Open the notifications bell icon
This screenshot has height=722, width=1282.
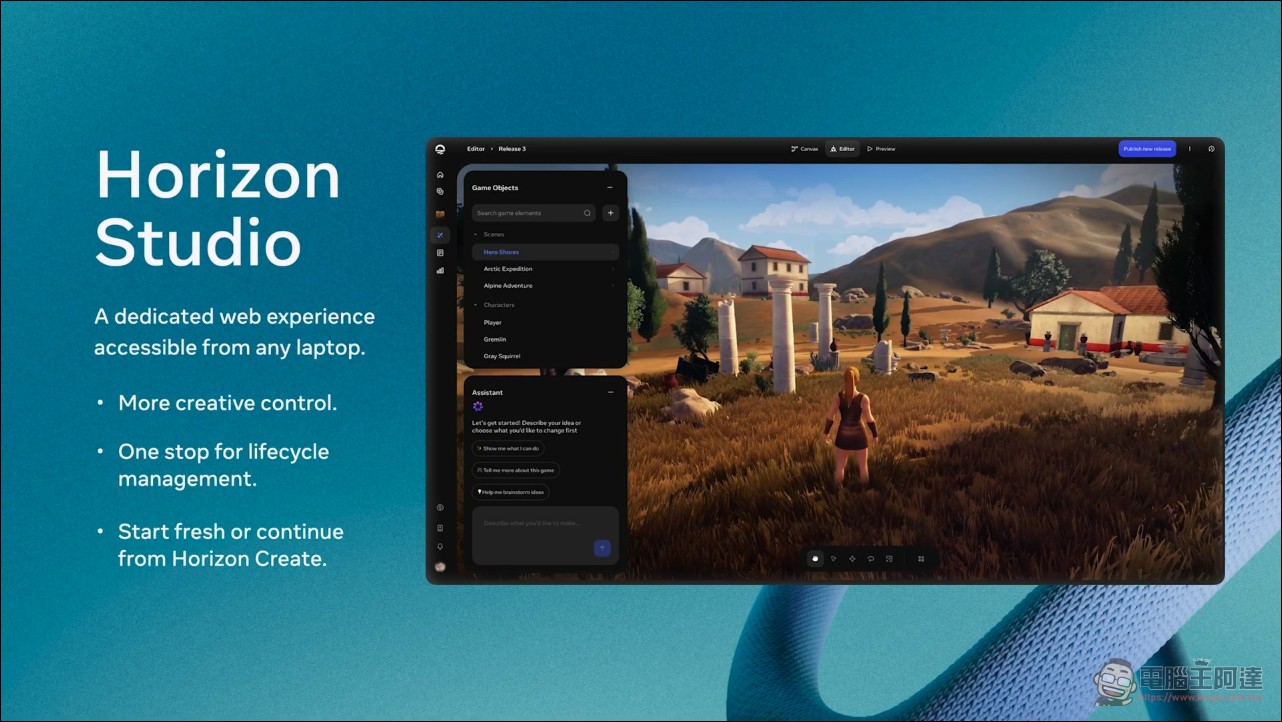[440, 546]
